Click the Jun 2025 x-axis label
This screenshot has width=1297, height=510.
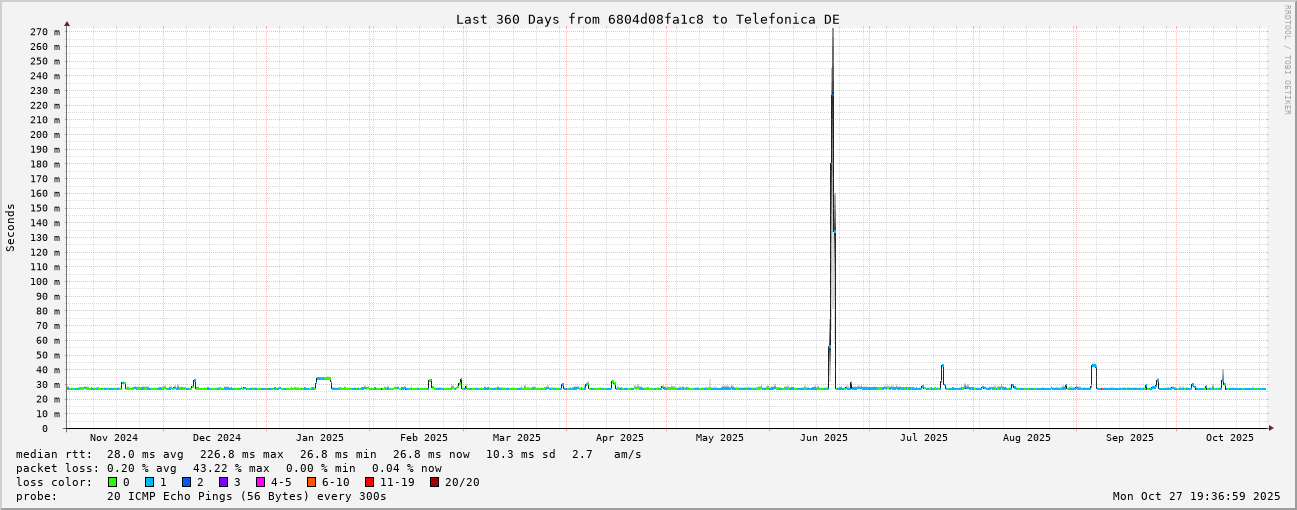coord(823,438)
